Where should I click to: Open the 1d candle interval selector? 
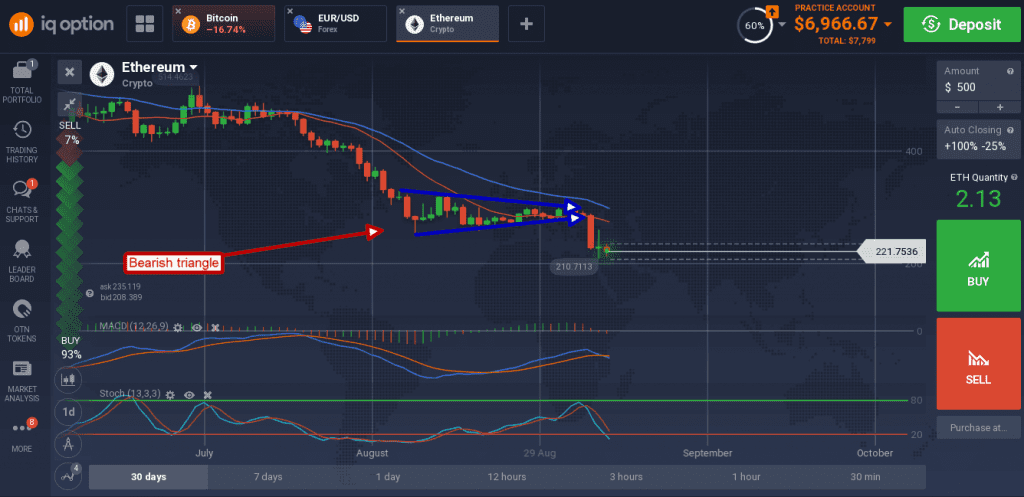coord(69,411)
